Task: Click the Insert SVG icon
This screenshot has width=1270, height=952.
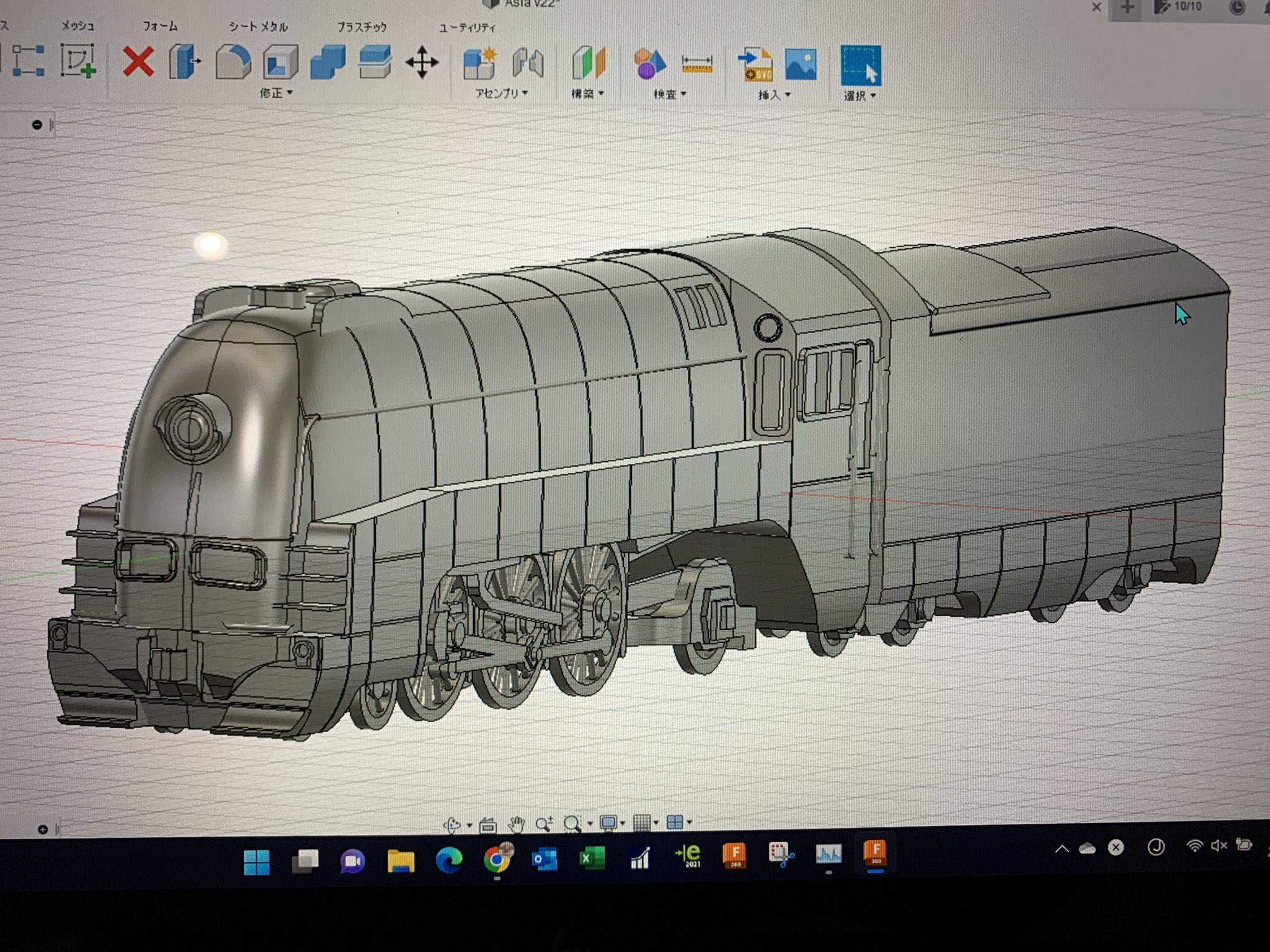Action: tap(755, 64)
